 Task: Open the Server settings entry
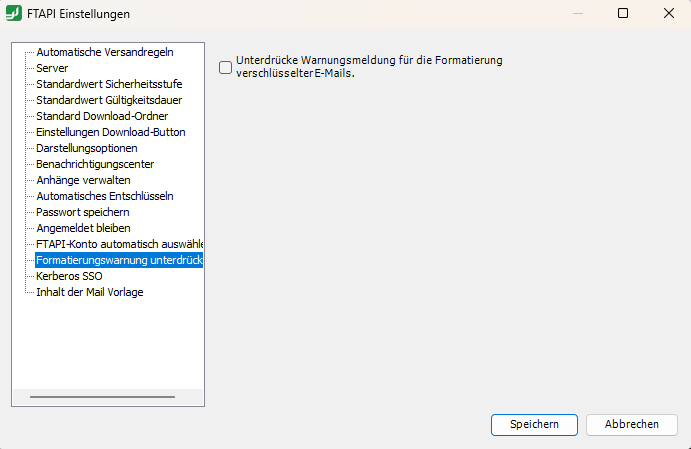[x=52, y=68]
